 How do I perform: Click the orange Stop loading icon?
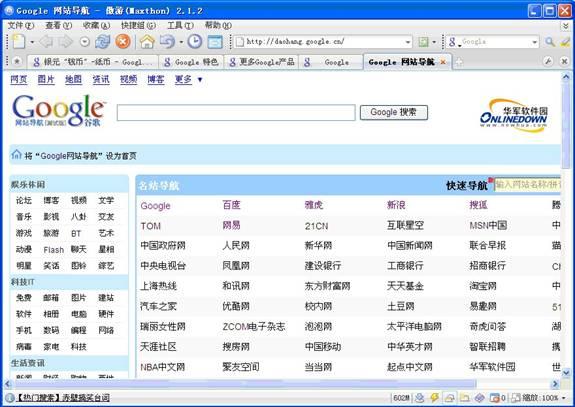pyautogui.click(x=123, y=41)
